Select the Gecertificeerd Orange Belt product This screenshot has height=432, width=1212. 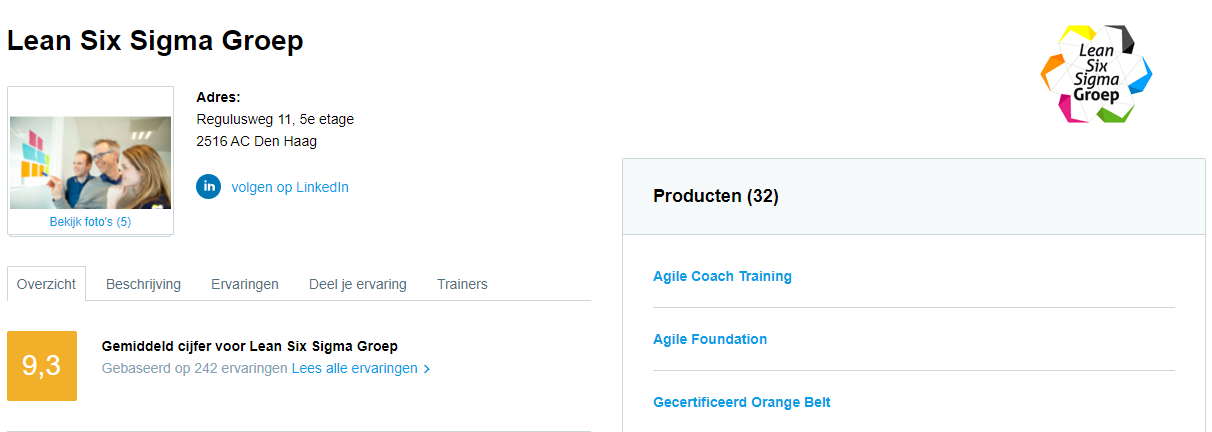[741, 402]
